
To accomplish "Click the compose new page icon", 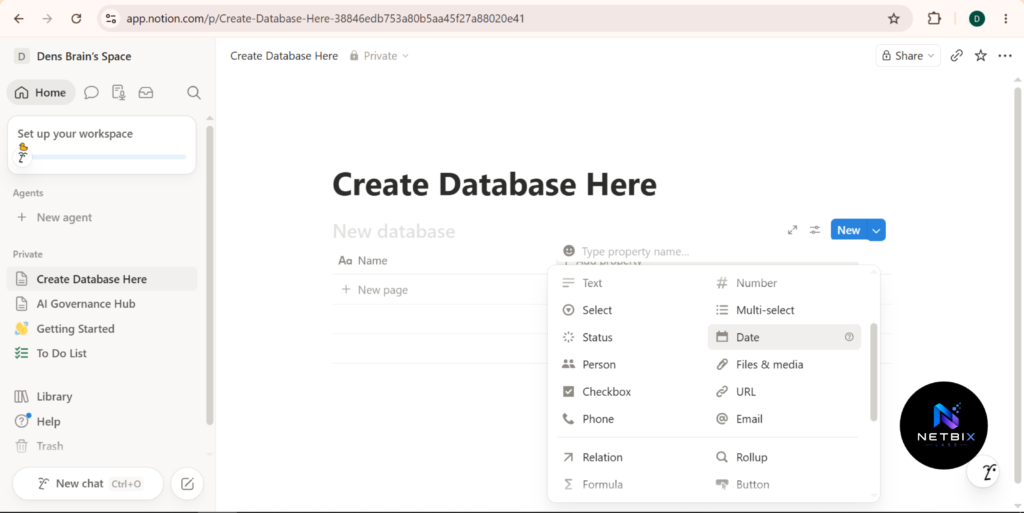I will 187,484.
